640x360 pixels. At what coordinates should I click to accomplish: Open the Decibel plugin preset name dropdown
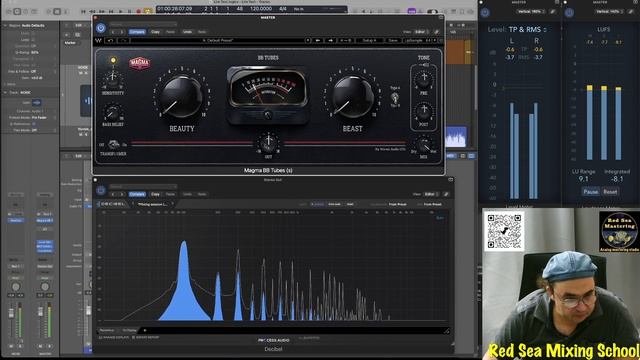(143, 187)
